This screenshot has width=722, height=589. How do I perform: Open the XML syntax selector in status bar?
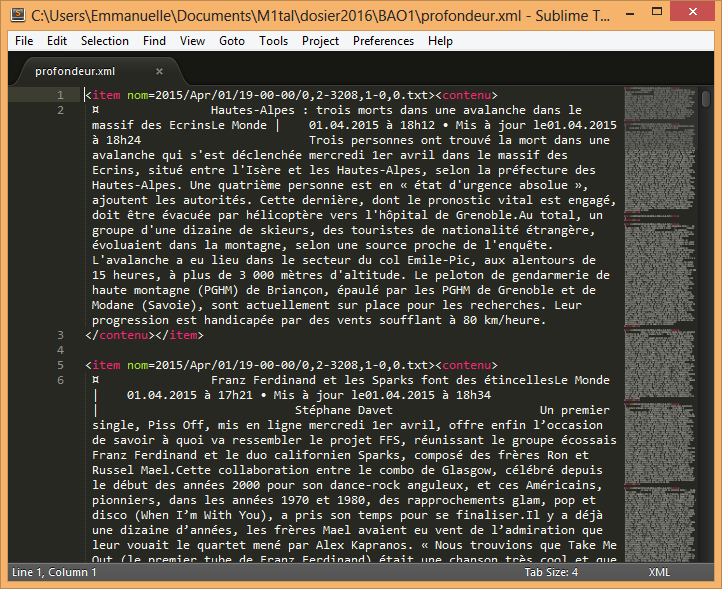point(659,572)
